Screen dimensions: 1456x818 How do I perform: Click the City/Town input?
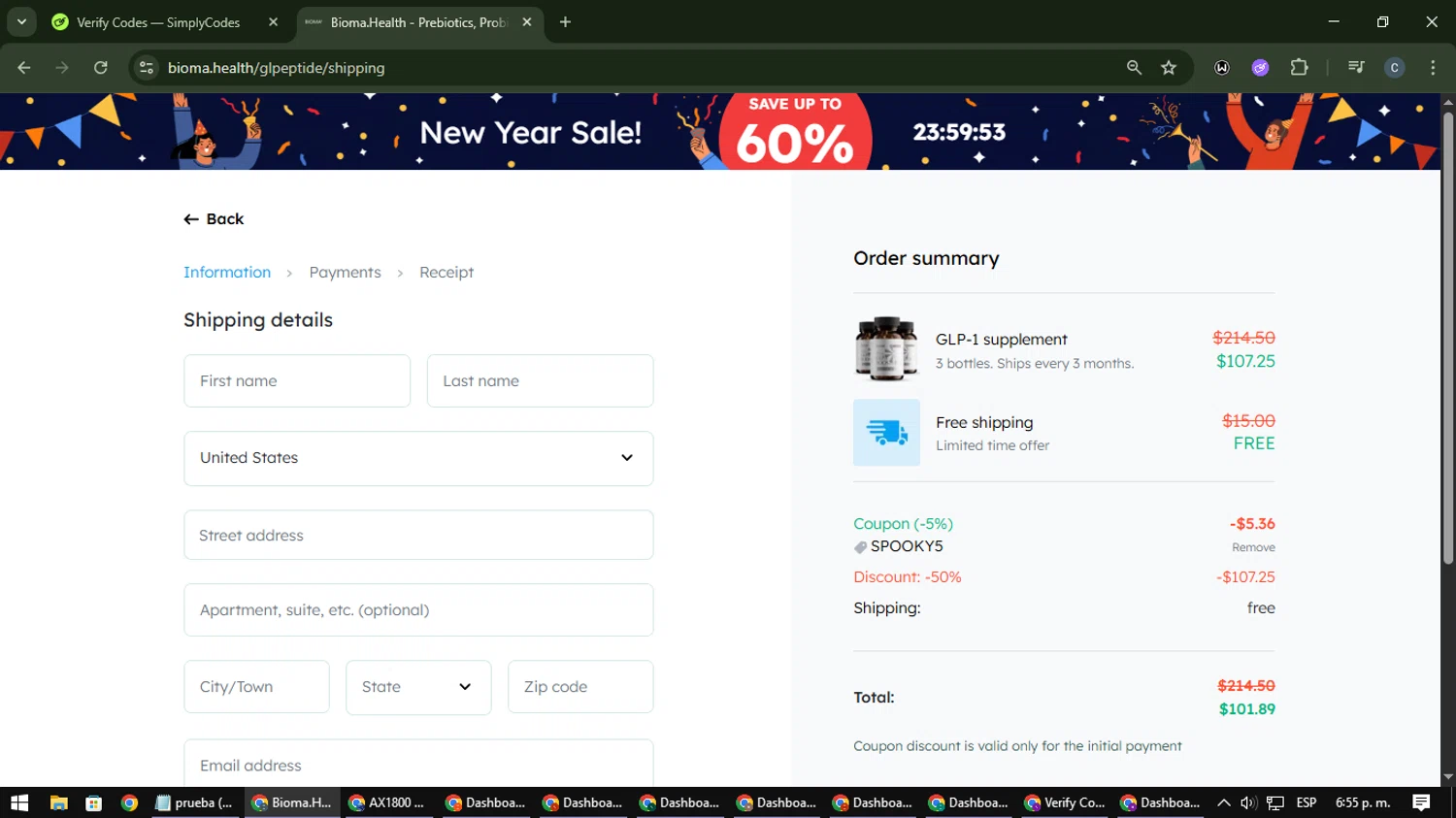[256, 687]
